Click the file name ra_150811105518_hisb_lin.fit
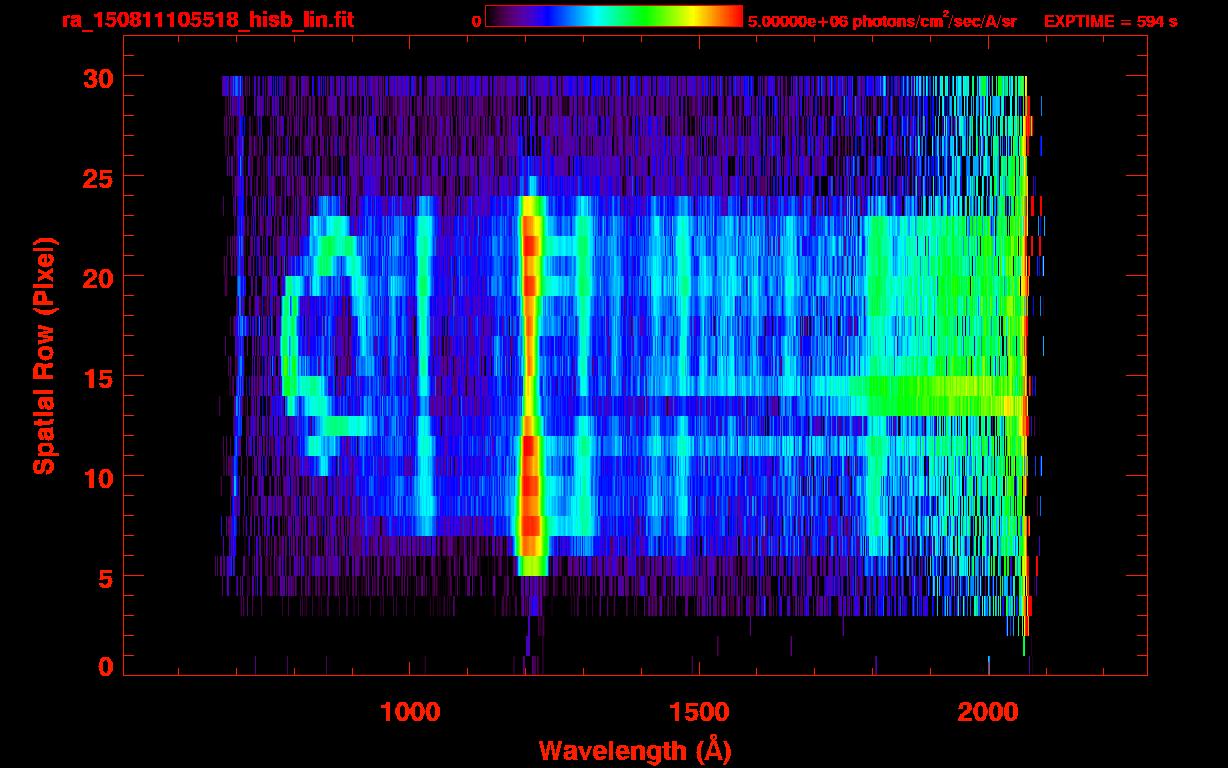 coord(207,20)
